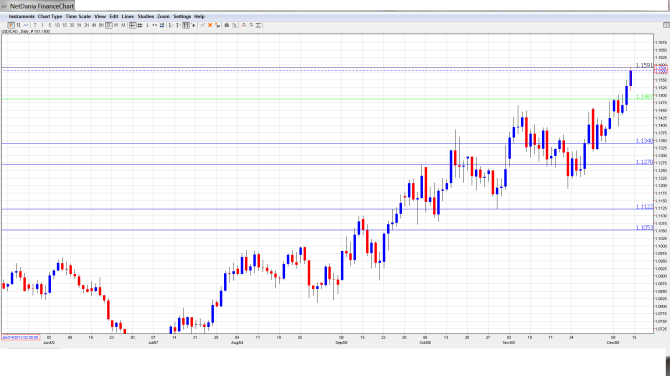Select the candlestick chart type icon
The image size is (670, 376).
[x=11, y=25]
